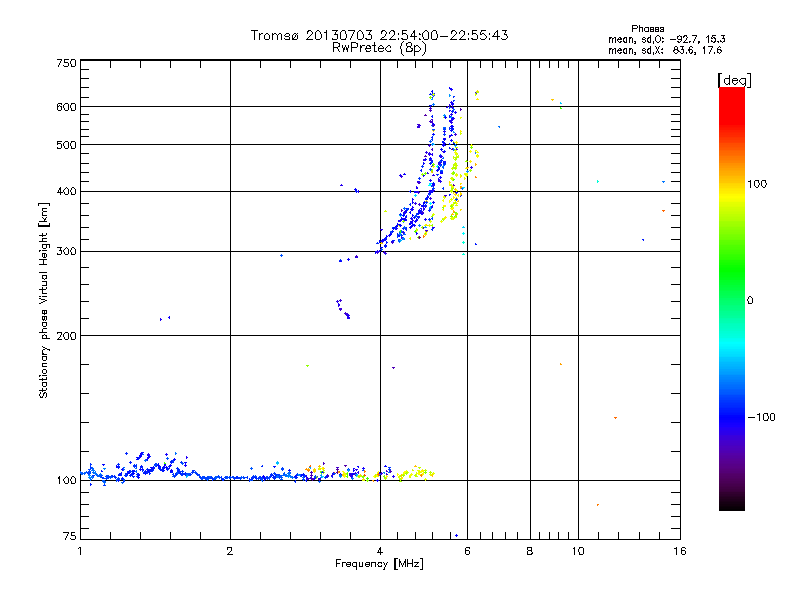Click the "RwPretec (8p)" subtitle

pyautogui.click(x=379, y=48)
